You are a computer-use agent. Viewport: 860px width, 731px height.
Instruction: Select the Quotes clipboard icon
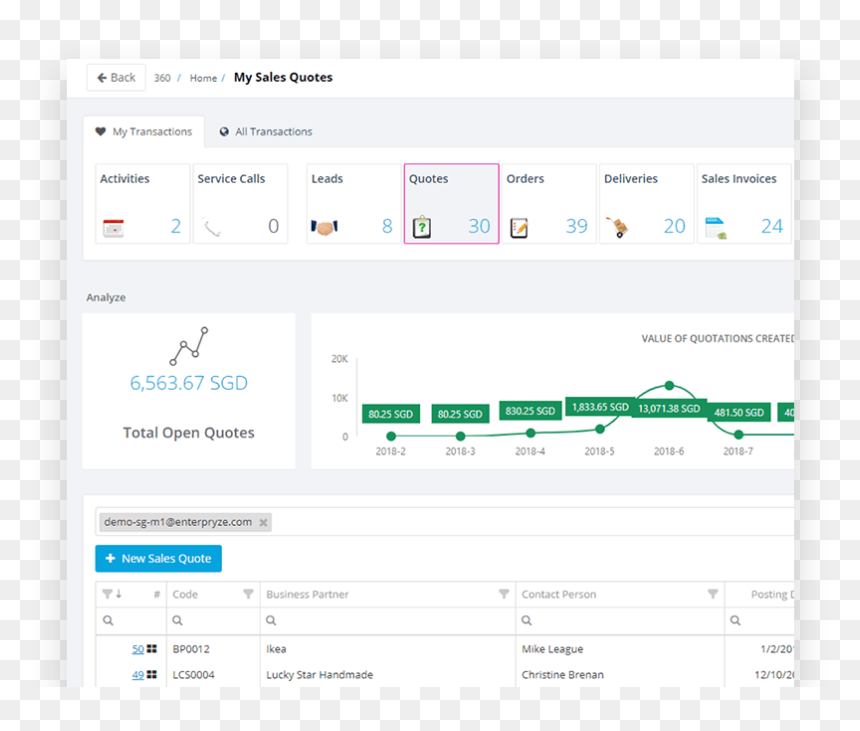pos(422,226)
